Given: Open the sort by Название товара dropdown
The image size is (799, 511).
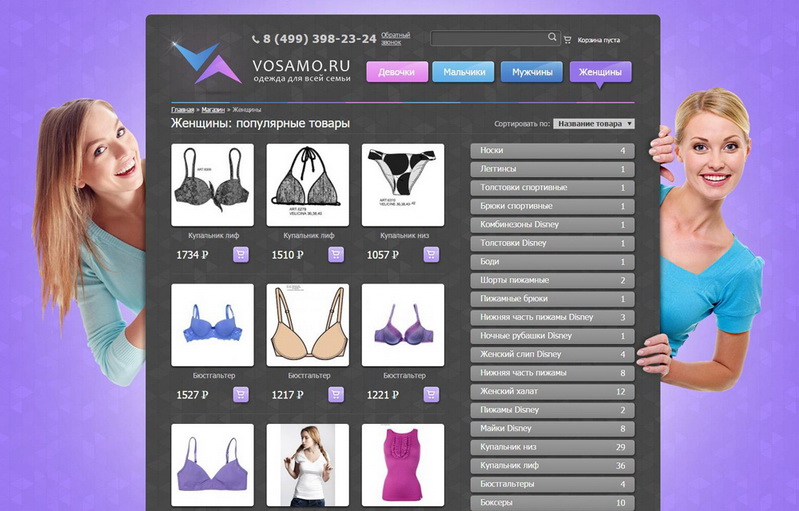Looking at the screenshot, I should pyautogui.click(x=594, y=124).
